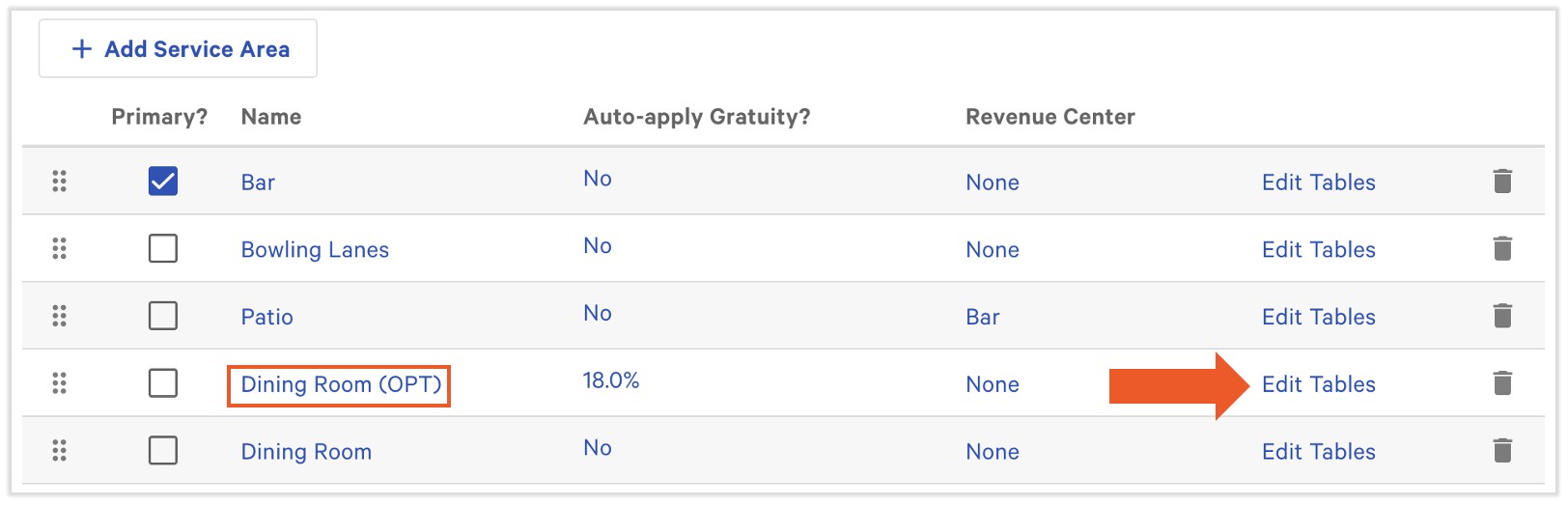This screenshot has height=506, width=1568.
Task: Click the Add Service Area button
Action: pos(179,49)
